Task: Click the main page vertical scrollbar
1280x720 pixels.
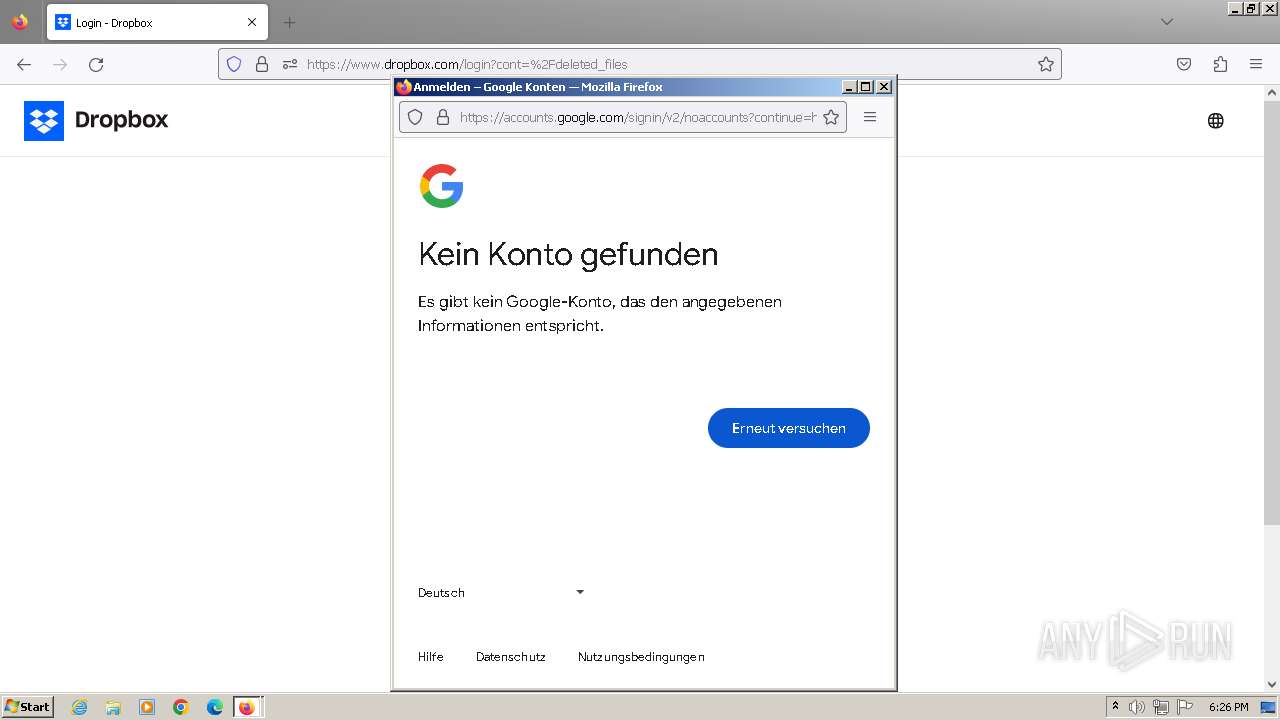Action: point(1272,311)
